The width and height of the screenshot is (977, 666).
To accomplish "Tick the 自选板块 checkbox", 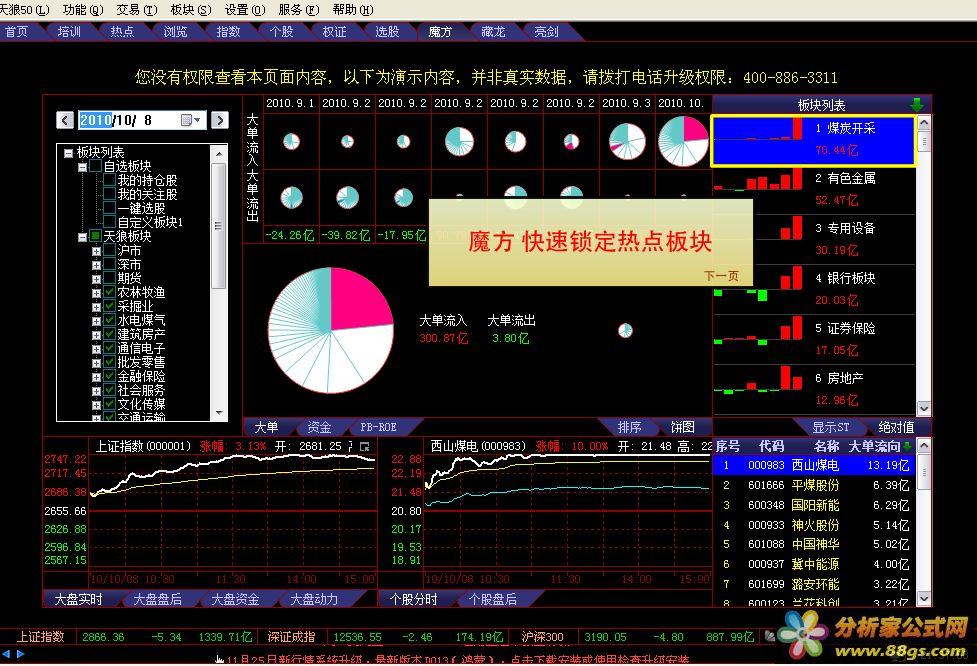I will (x=95, y=166).
